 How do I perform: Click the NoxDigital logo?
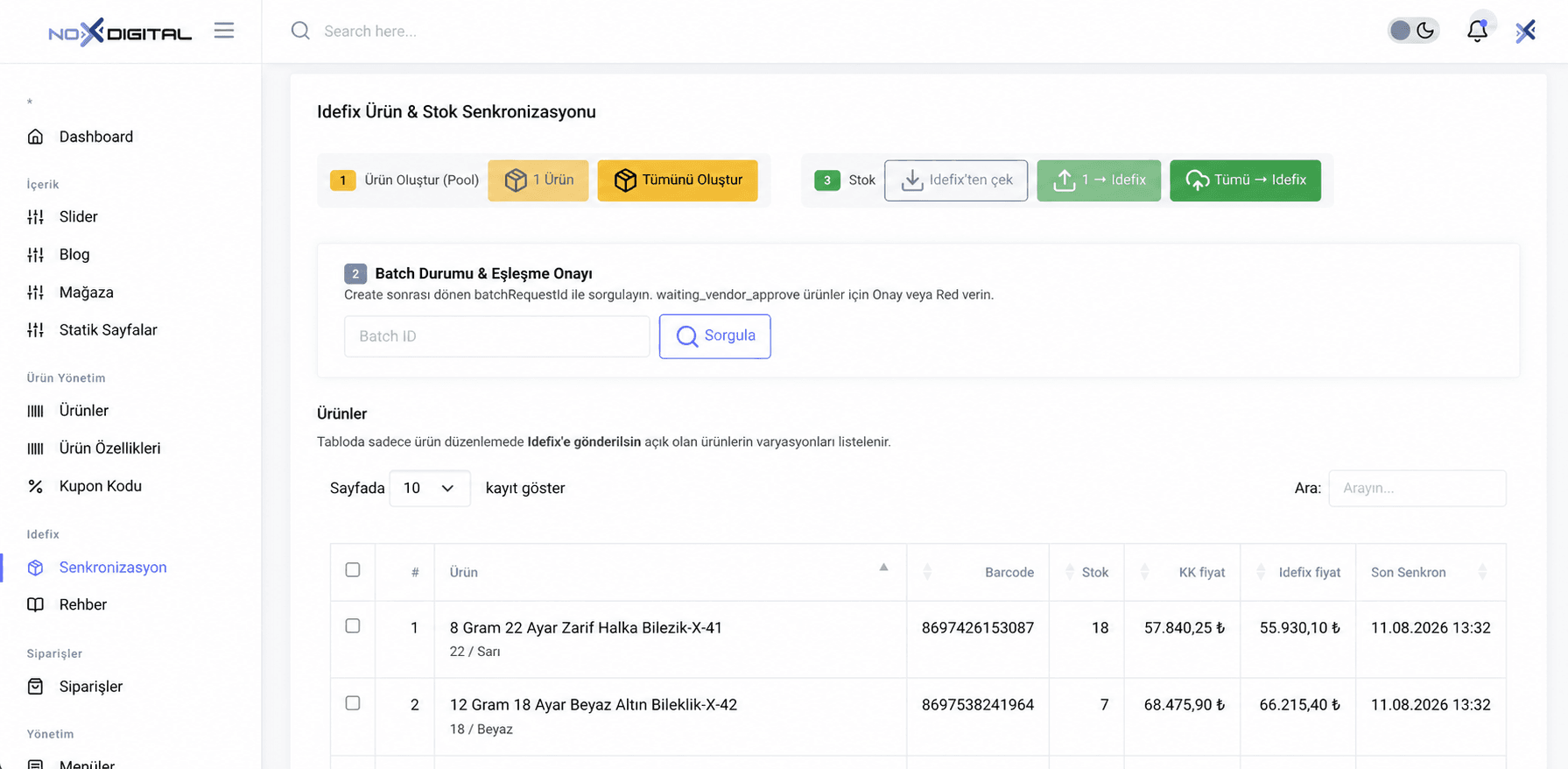pyautogui.click(x=120, y=32)
